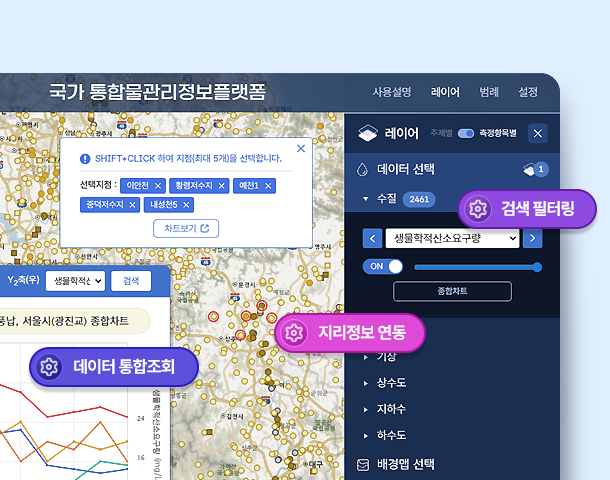
Task: Remove 이안천 from selected points
Action: coord(158,186)
